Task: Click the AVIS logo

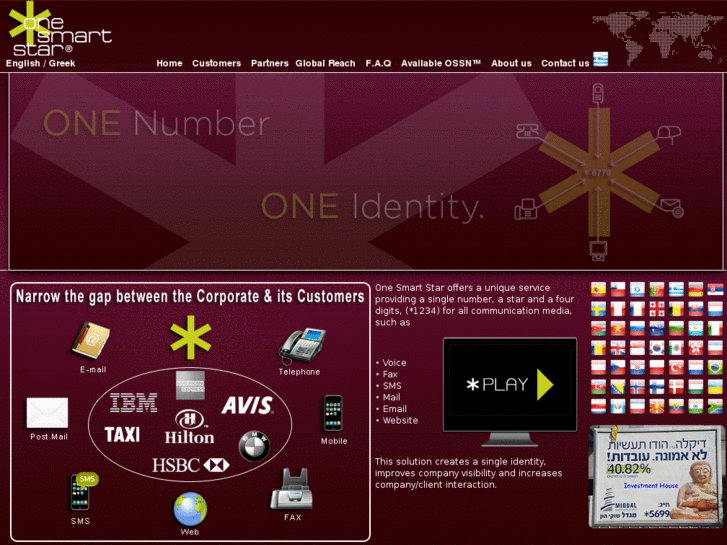Action: tap(247, 405)
